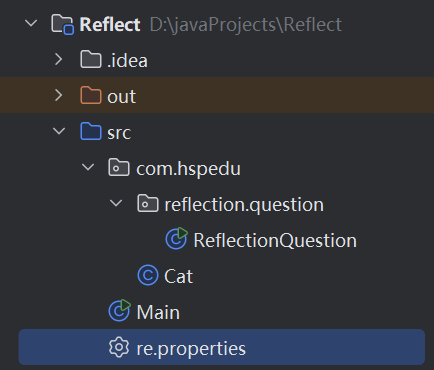This screenshot has height=370, width=434.
Task: Click the ReflectionQuestion runnable class icon
Action: 177,238
